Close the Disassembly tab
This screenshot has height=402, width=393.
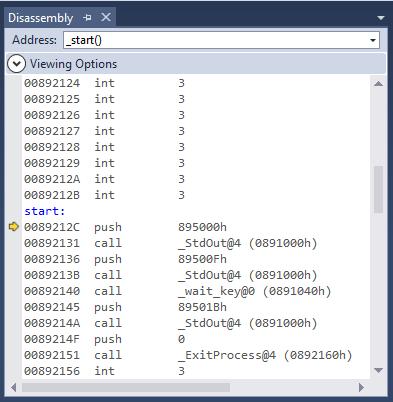click(x=106, y=17)
